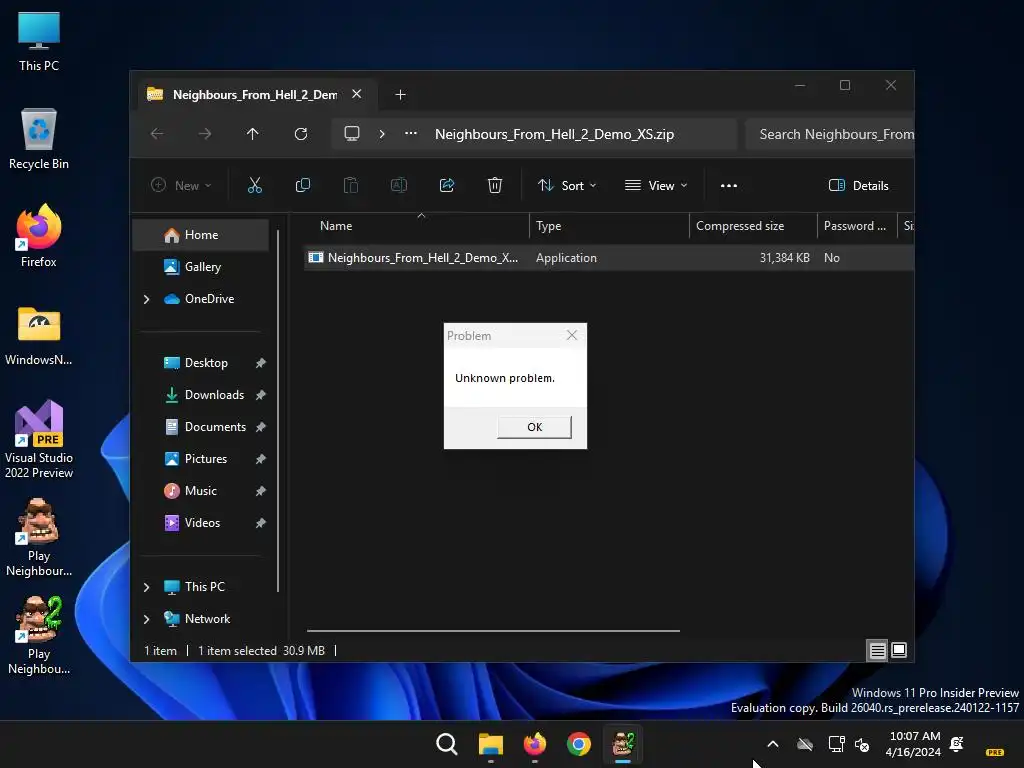Expand the Network tree chevron

coord(146,619)
